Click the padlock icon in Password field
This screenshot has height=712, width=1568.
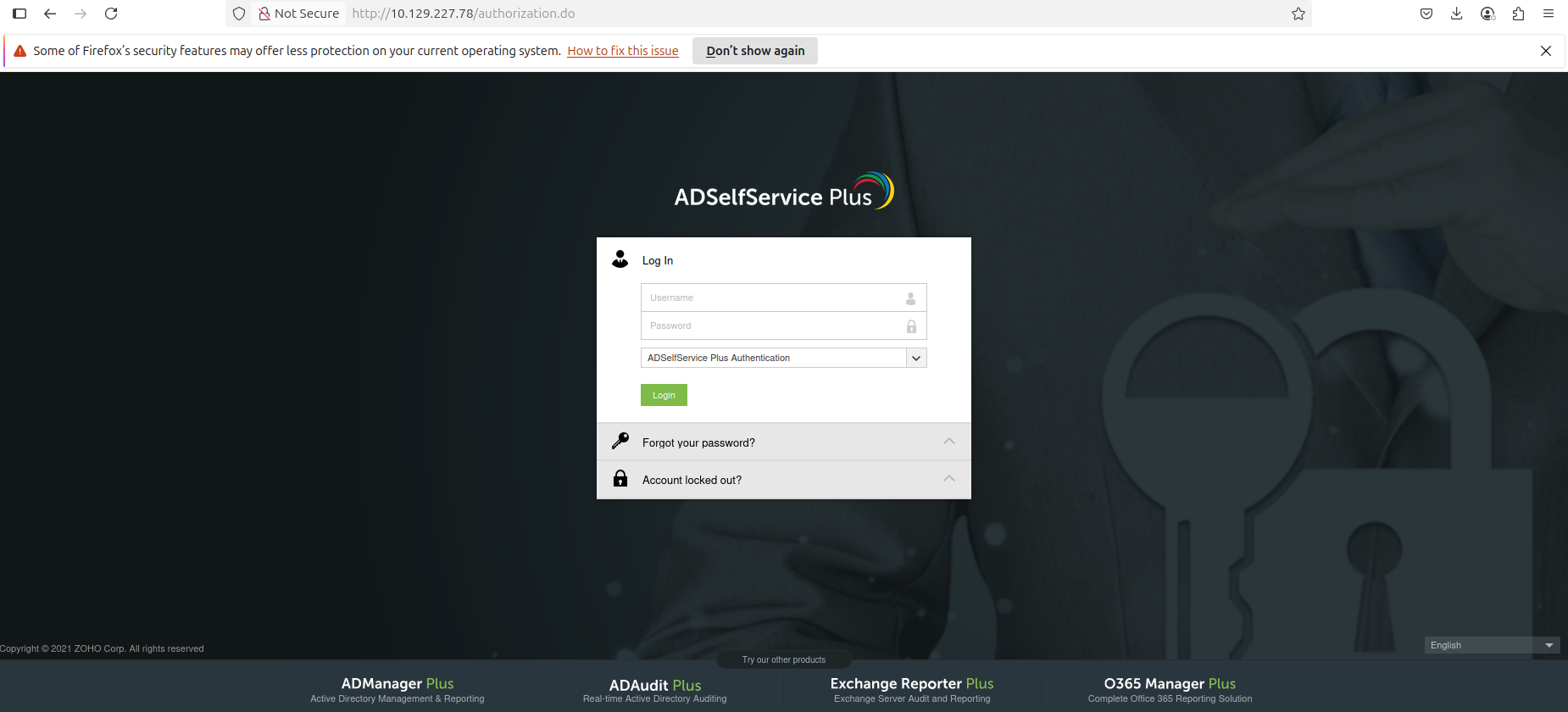point(911,326)
